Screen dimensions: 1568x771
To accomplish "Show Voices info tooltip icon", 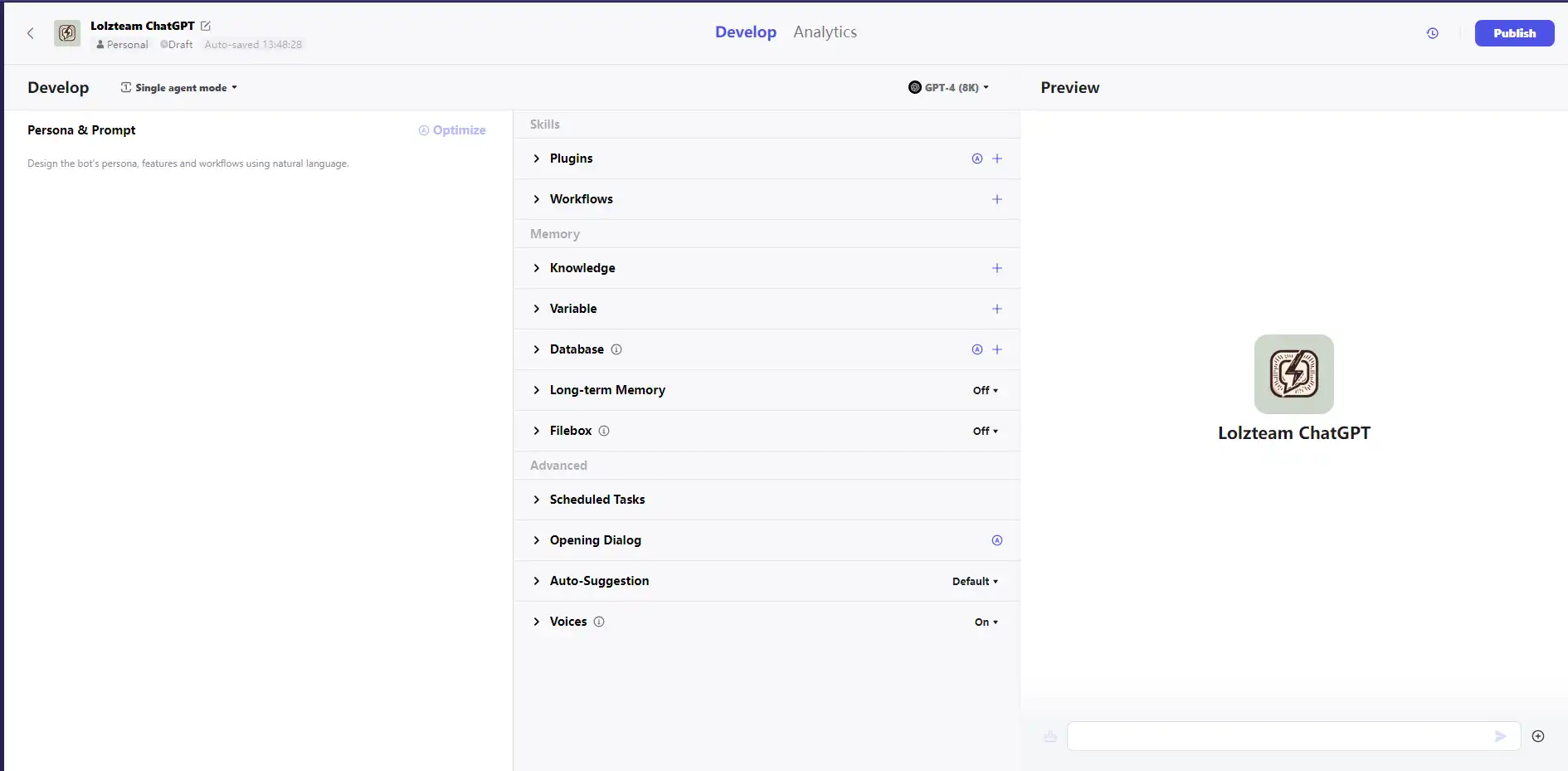I will pos(599,622).
